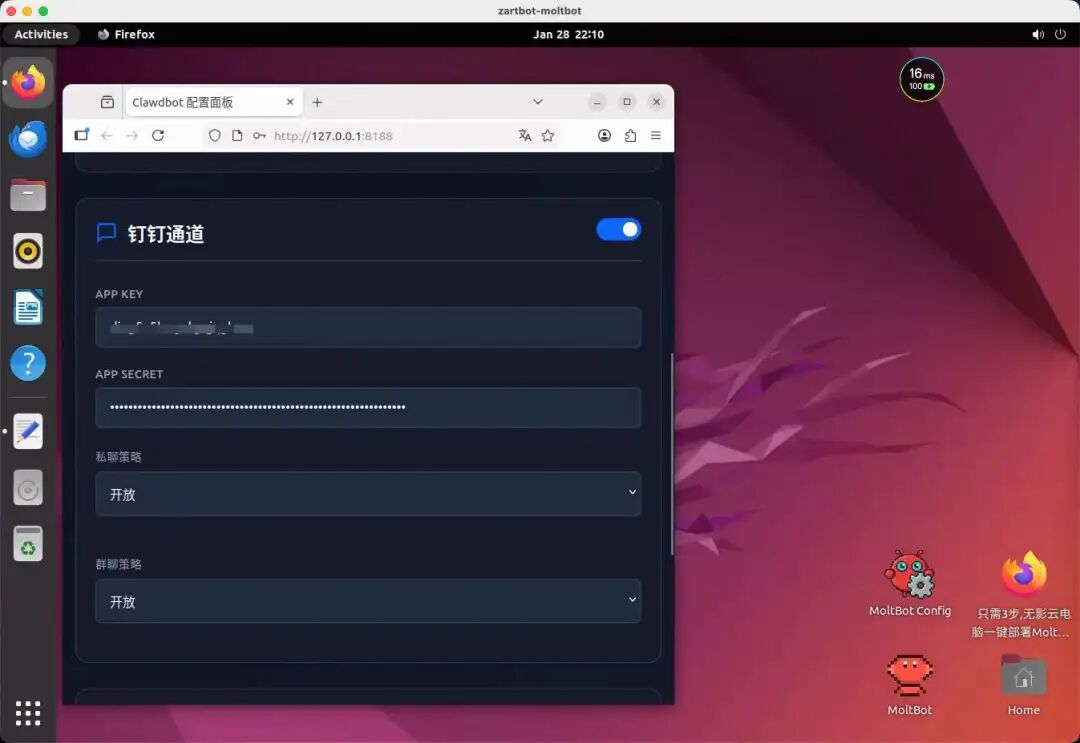Open the 私聊策略 dropdown
1080x743 pixels.
coord(368,493)
